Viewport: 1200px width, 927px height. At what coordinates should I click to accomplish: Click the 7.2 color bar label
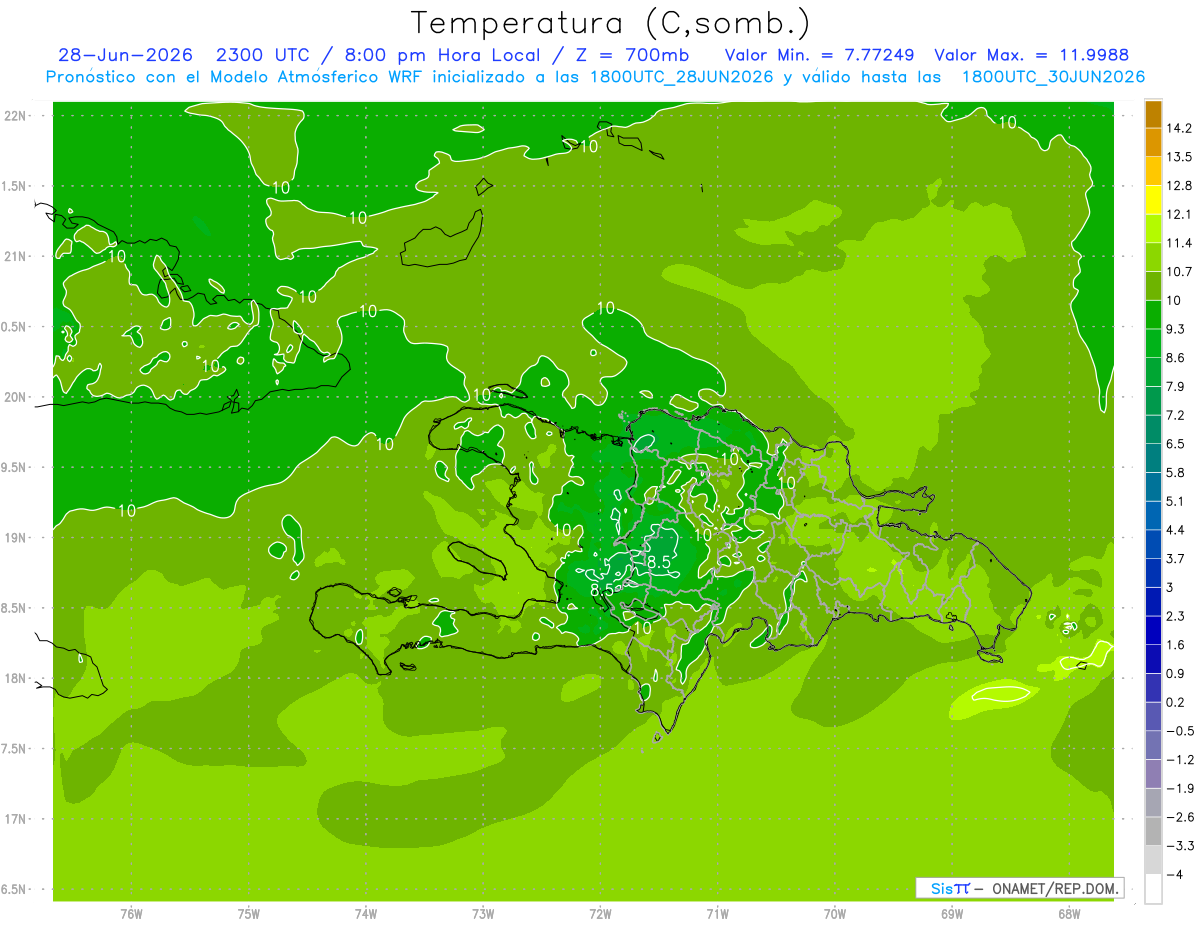point(1176,415)
